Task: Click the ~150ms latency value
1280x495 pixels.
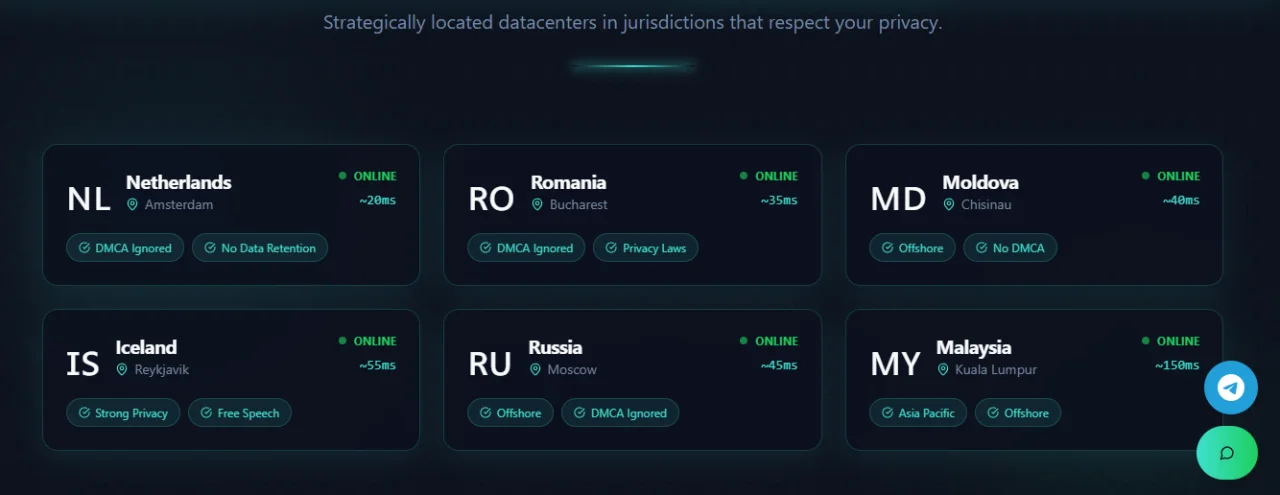Action: [x=1177, y=365]
